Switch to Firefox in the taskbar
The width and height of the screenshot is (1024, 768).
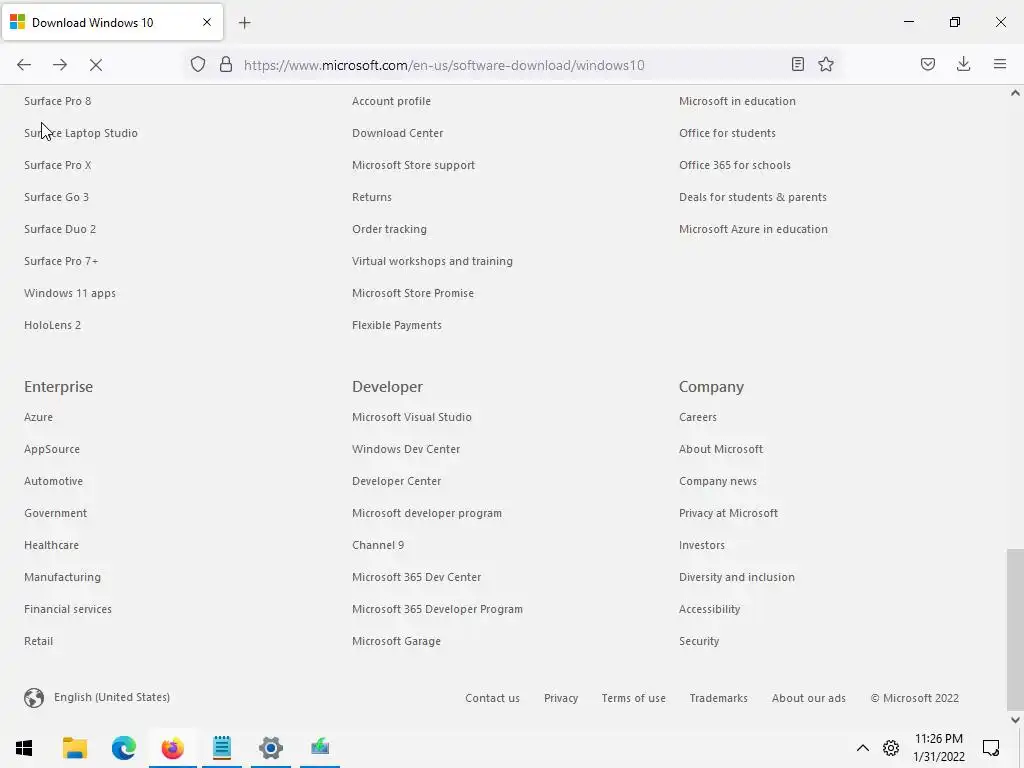[172, 748]
